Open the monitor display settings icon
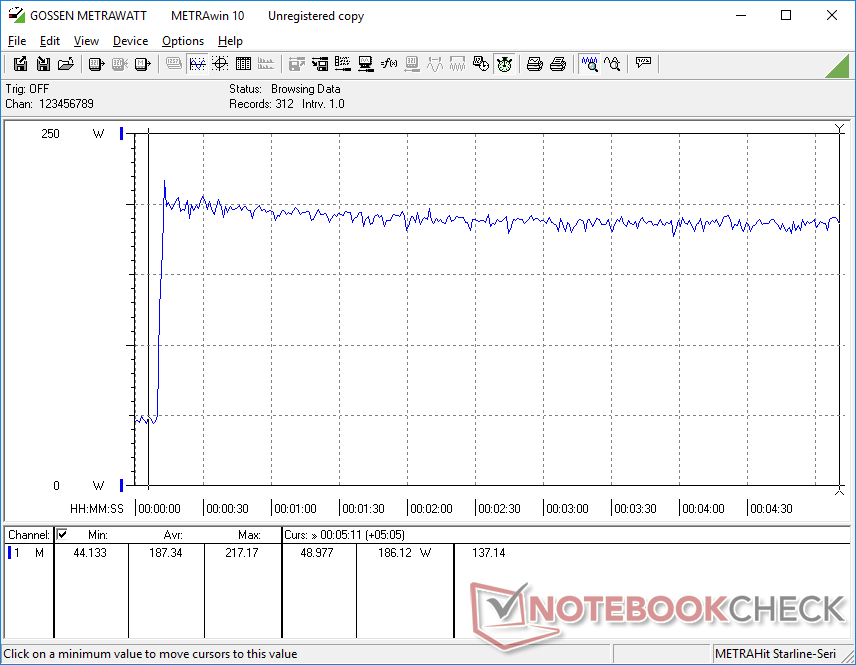This screenshot has height=665, width=856. coord(366,64)
